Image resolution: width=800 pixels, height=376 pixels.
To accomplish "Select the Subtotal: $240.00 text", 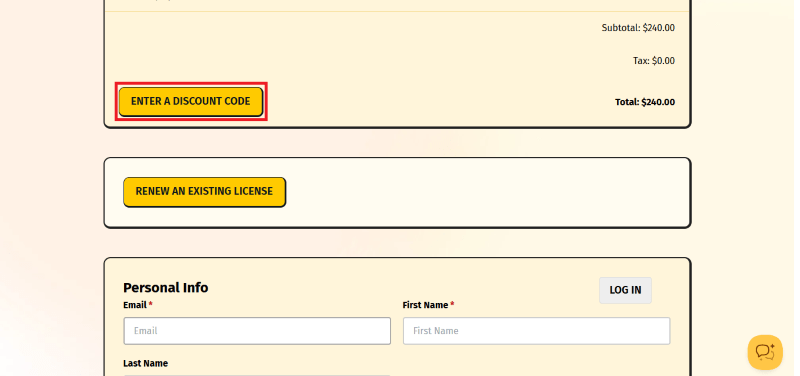I will (x=638, y=28).
